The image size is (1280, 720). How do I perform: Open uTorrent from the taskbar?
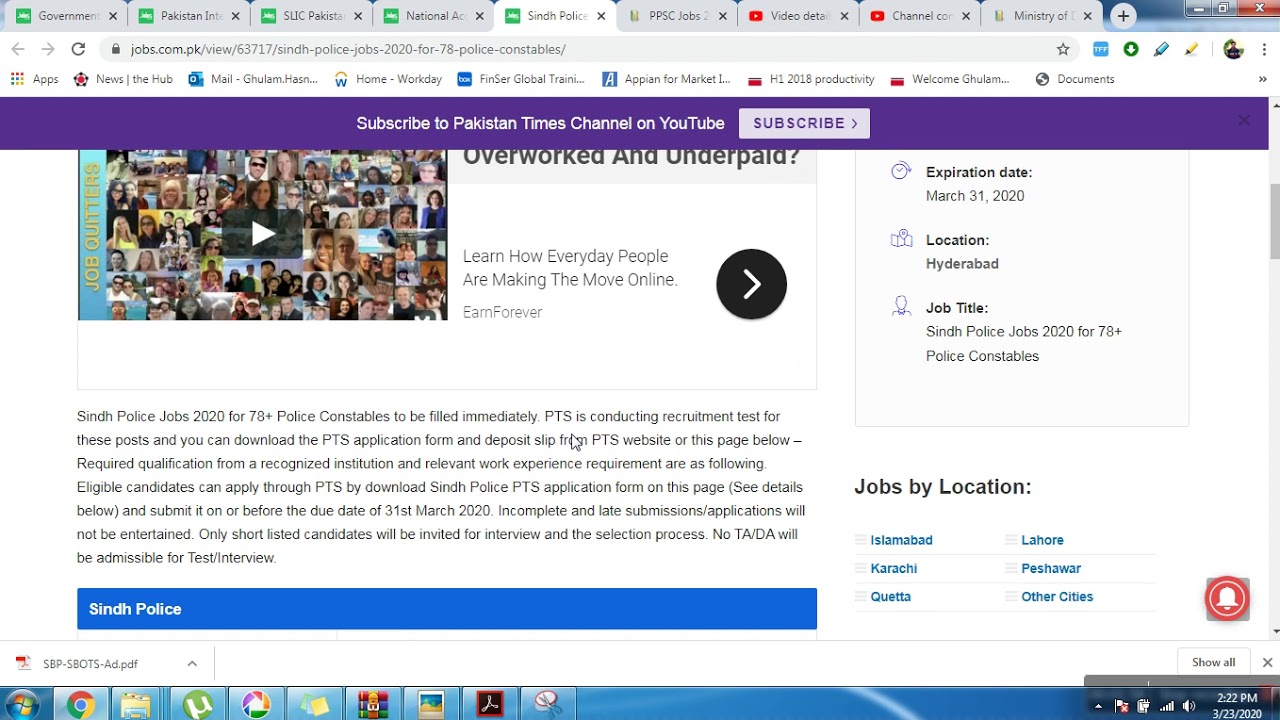[198, 705]
